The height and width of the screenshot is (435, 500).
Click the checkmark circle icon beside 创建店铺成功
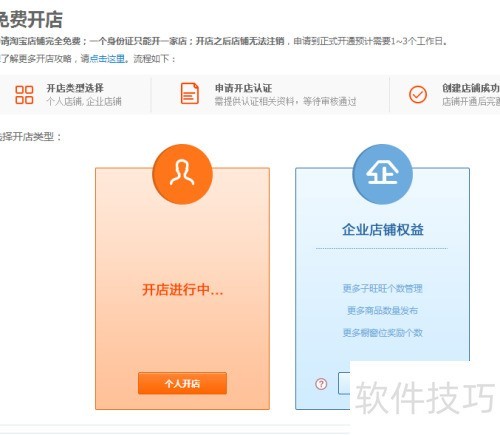point(418,94)
